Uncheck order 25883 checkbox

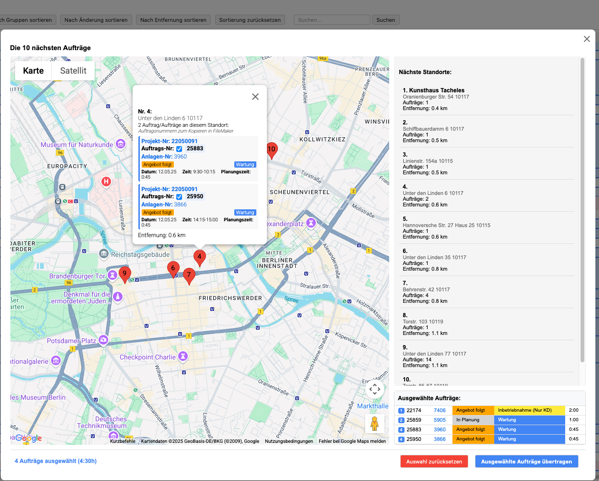pos(179,149)
